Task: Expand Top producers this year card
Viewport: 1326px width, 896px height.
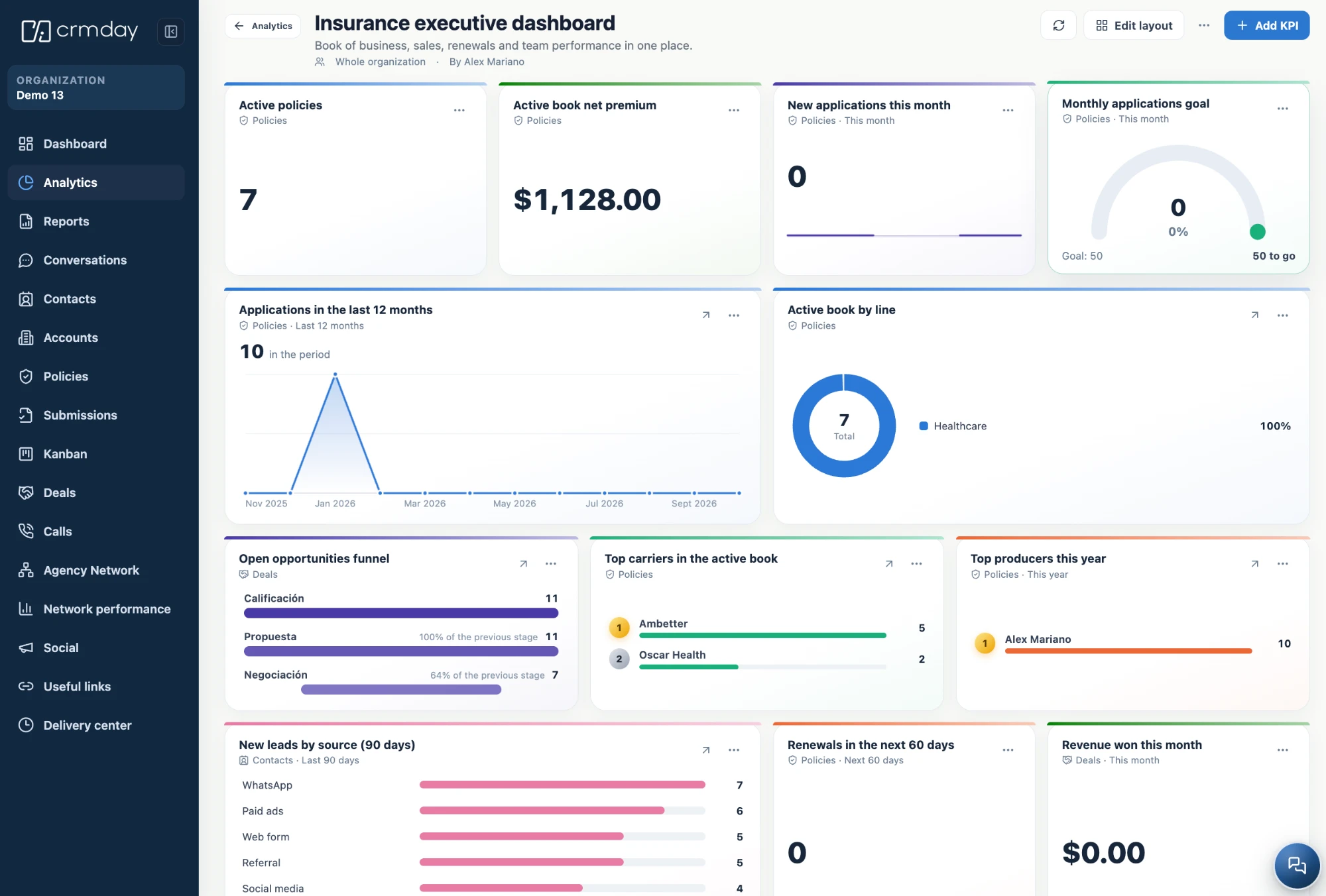Action: tap(1254, 564)
